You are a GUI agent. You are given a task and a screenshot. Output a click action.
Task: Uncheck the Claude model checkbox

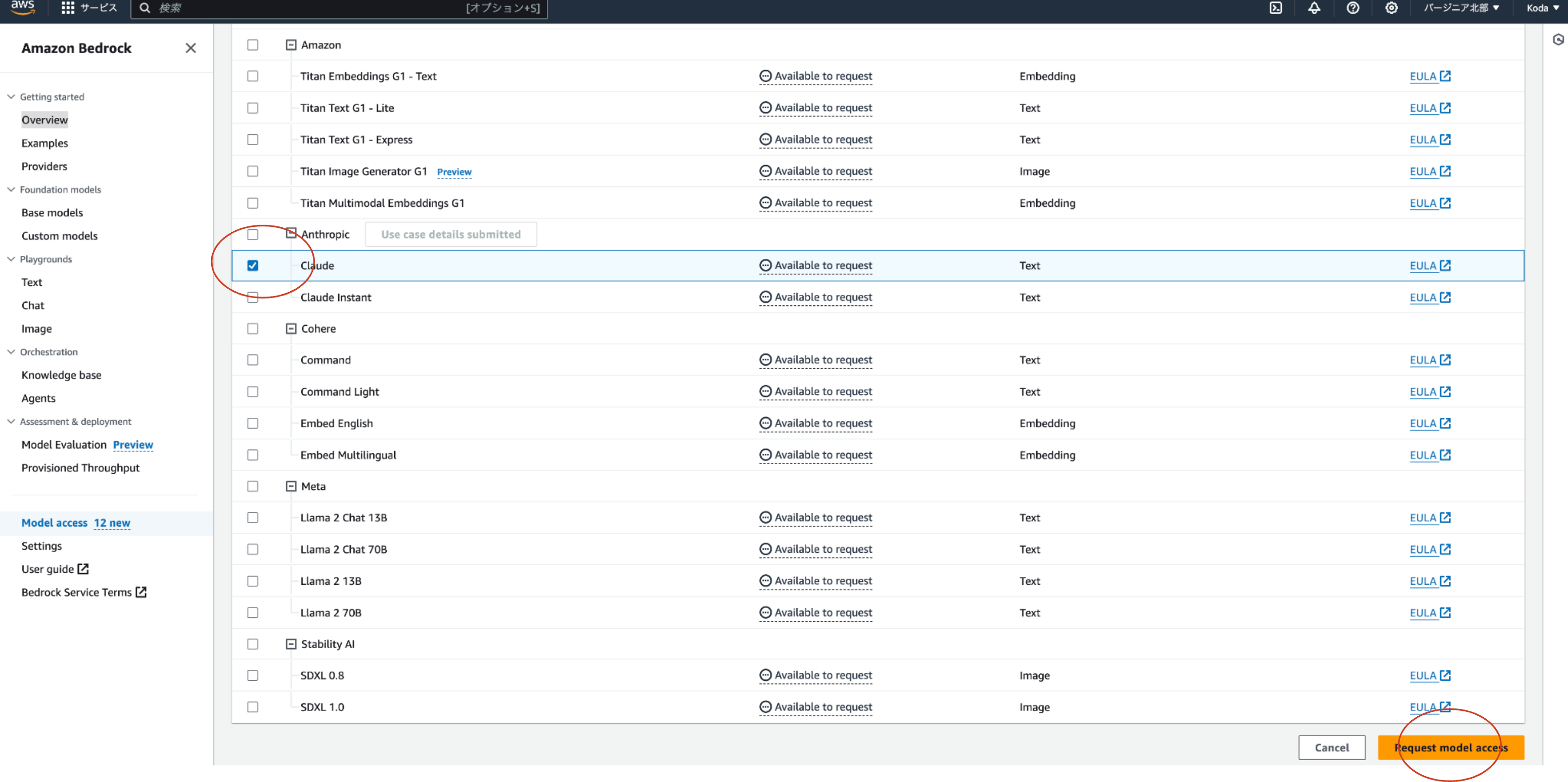[253, 265]
